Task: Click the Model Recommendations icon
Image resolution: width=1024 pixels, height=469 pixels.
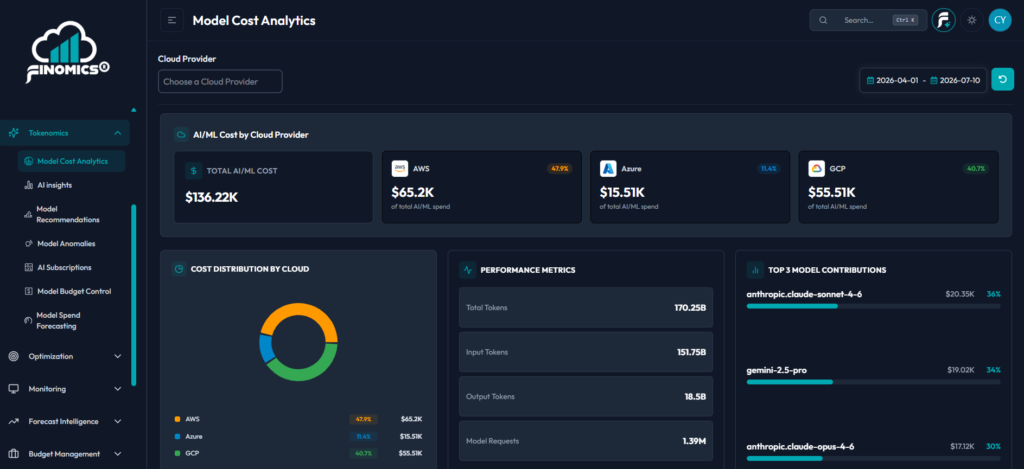Action: tap(29, 214)
